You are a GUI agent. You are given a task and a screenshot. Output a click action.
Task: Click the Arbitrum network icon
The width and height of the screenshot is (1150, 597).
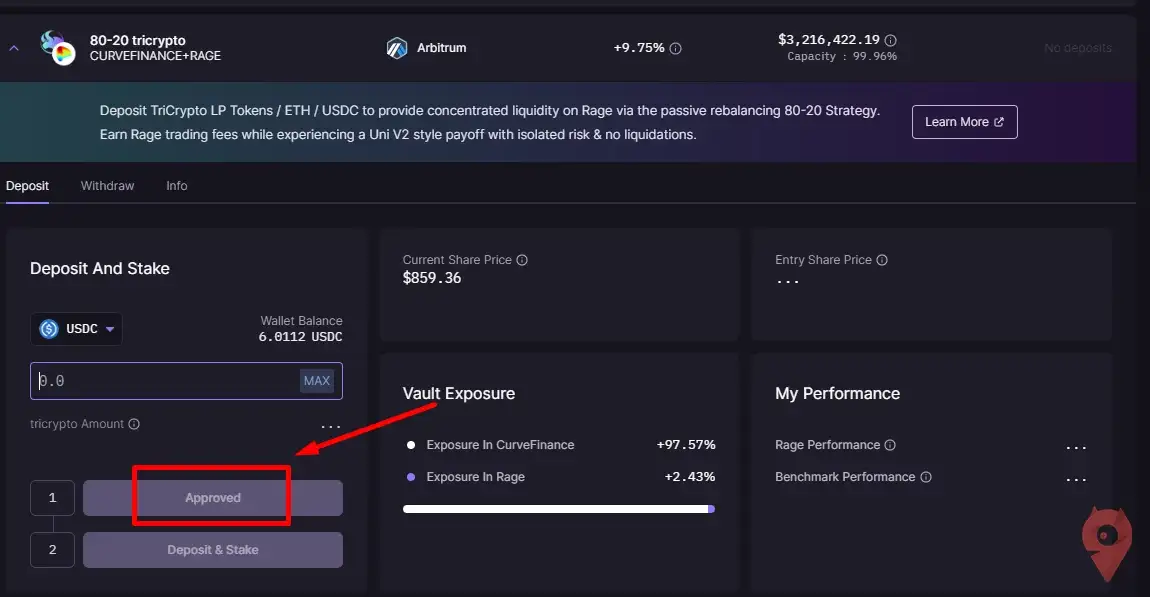pos(397,48)
